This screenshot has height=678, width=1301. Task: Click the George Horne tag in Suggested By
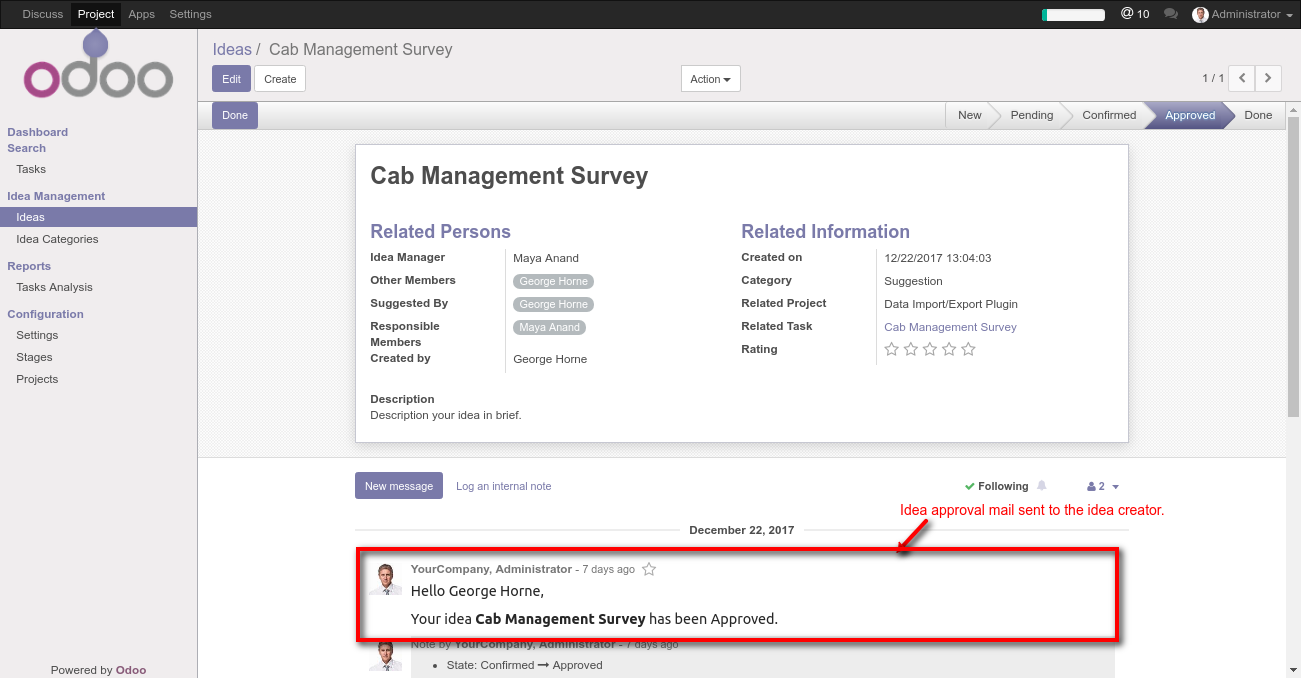[x=553, y=304]
